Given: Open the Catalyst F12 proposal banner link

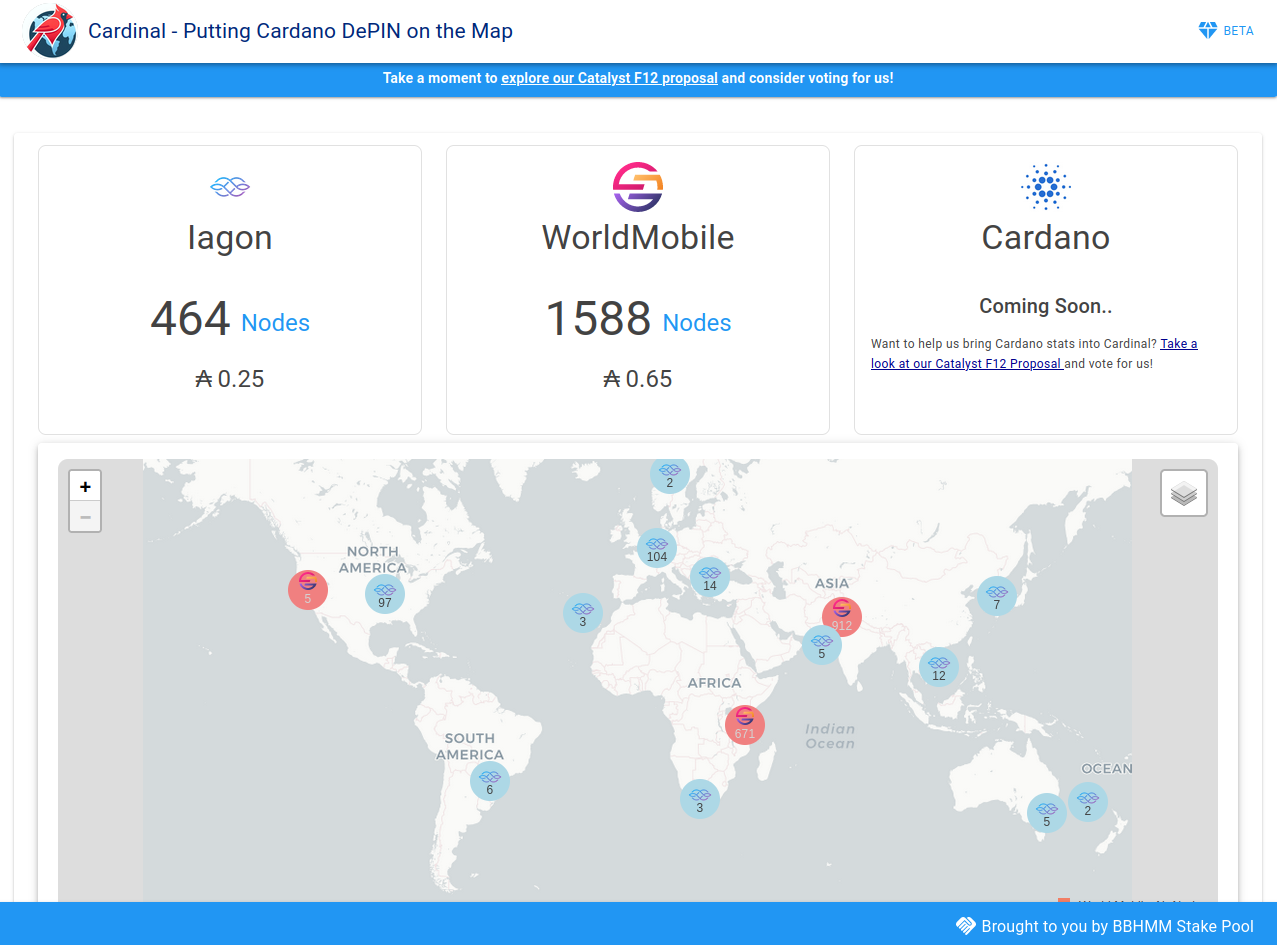Looking at the screenshot, I should (x=608, y=78).
